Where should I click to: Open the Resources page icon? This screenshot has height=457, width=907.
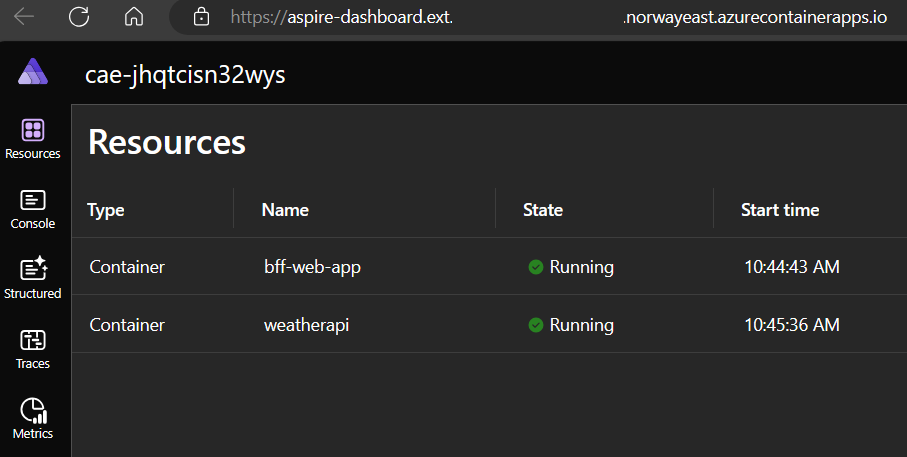pos(33,130)
